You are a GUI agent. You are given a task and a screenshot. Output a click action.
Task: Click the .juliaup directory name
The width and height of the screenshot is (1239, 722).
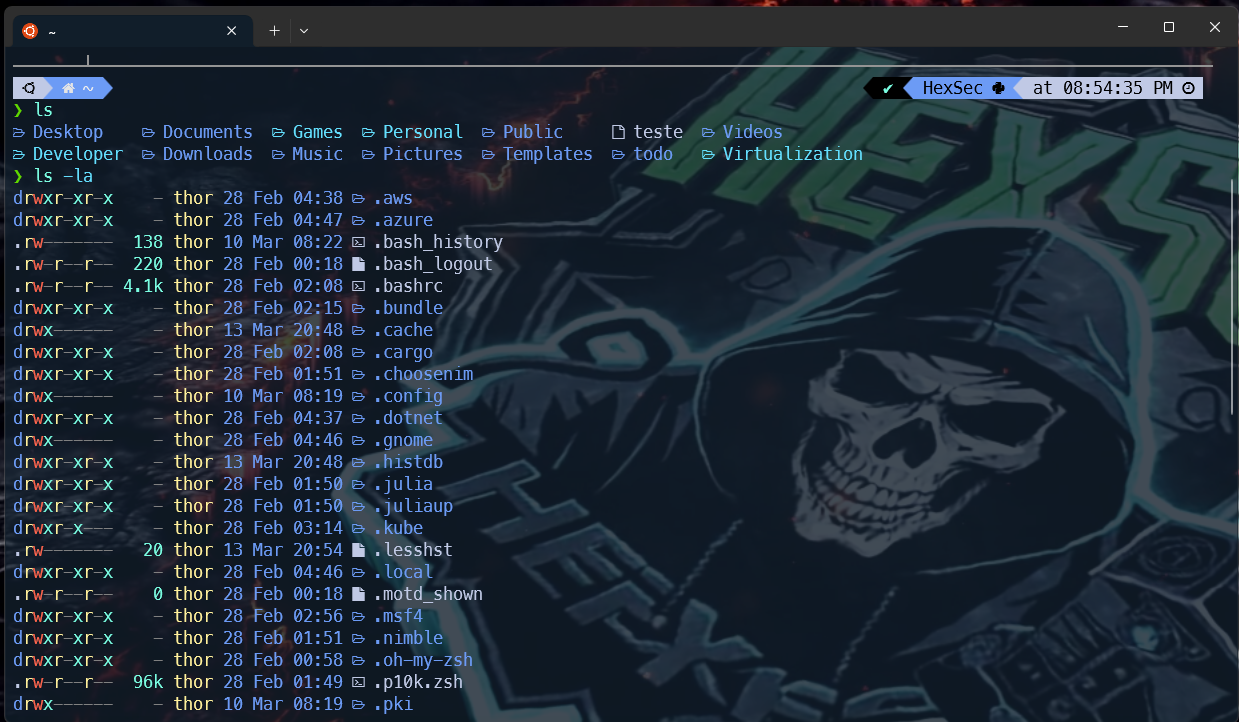[x=413, y=506]
